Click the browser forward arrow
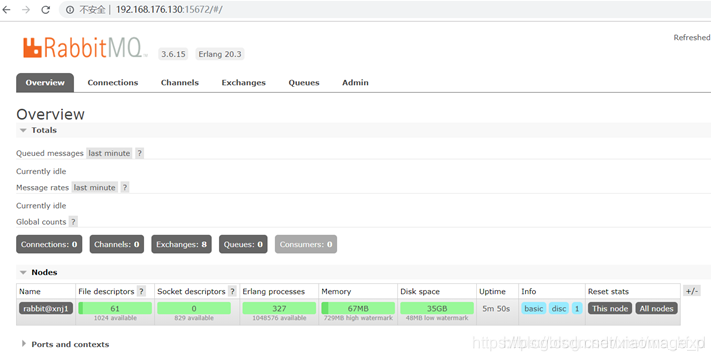This screenshot has width=714, height=361. [x=26, y=10]
